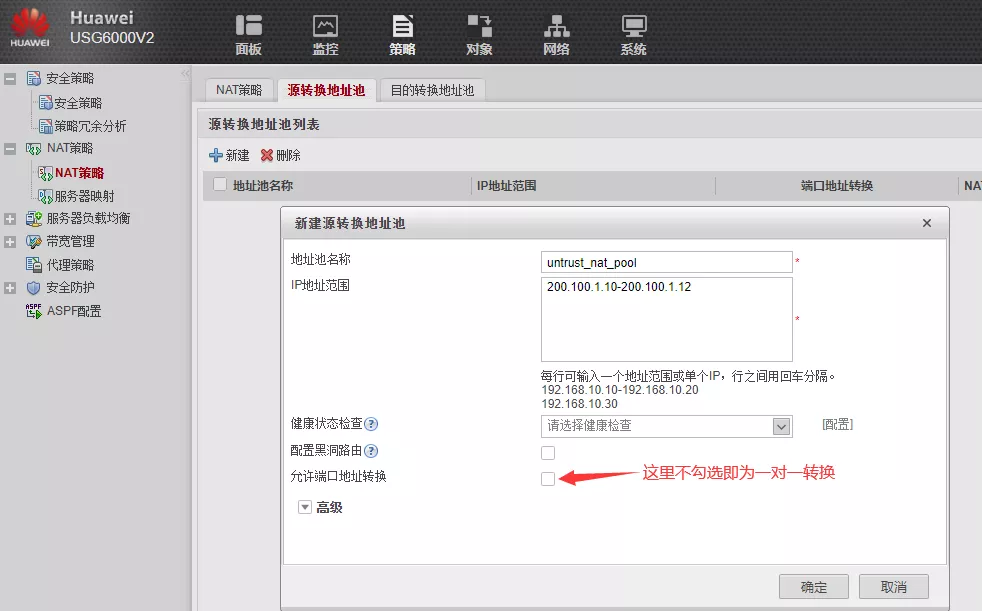
Task: Switch to the 目的转换地址池 tab
Action: click(432, 90)
